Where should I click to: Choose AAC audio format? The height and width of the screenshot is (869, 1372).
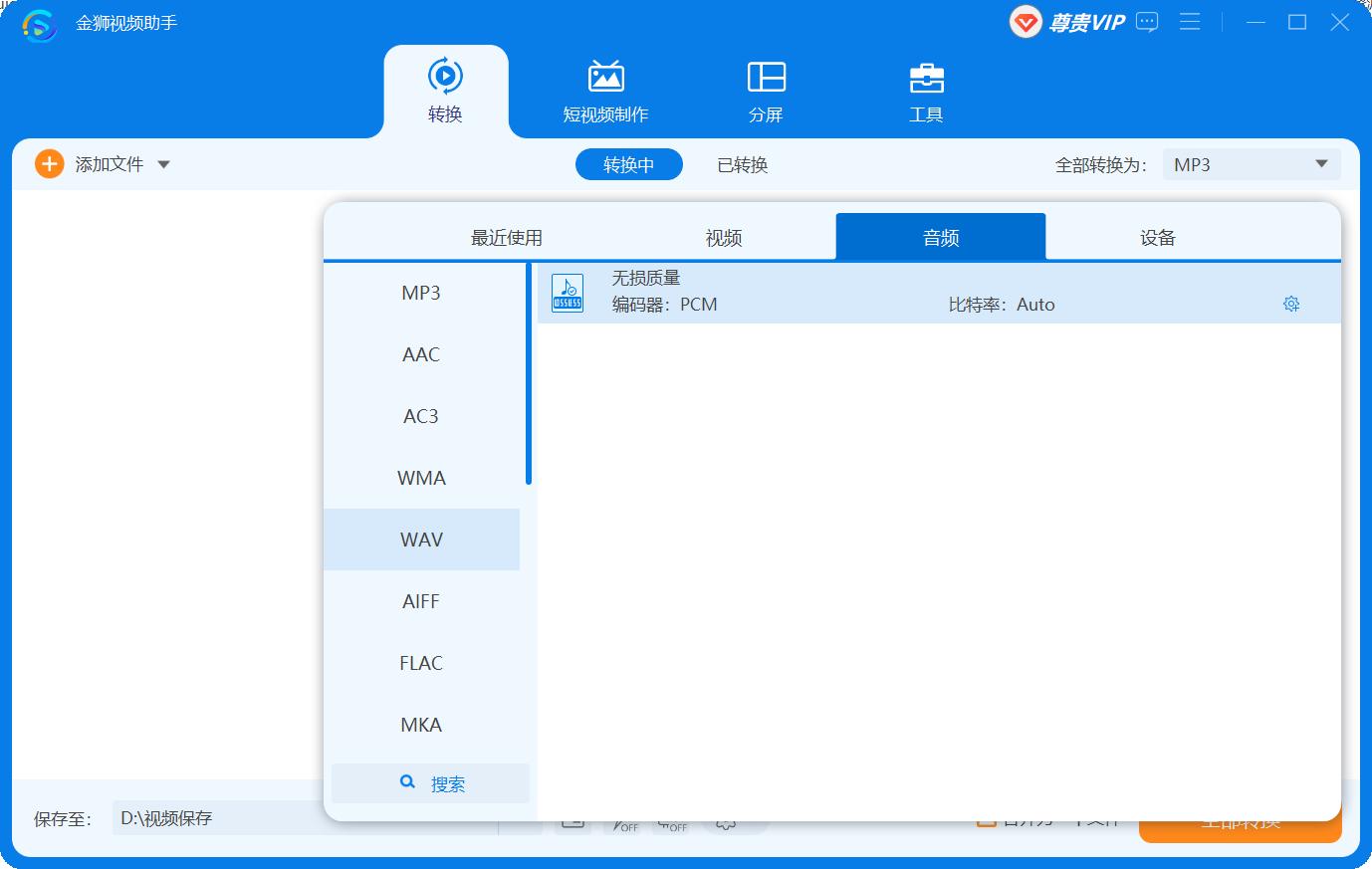click(421, 354)
